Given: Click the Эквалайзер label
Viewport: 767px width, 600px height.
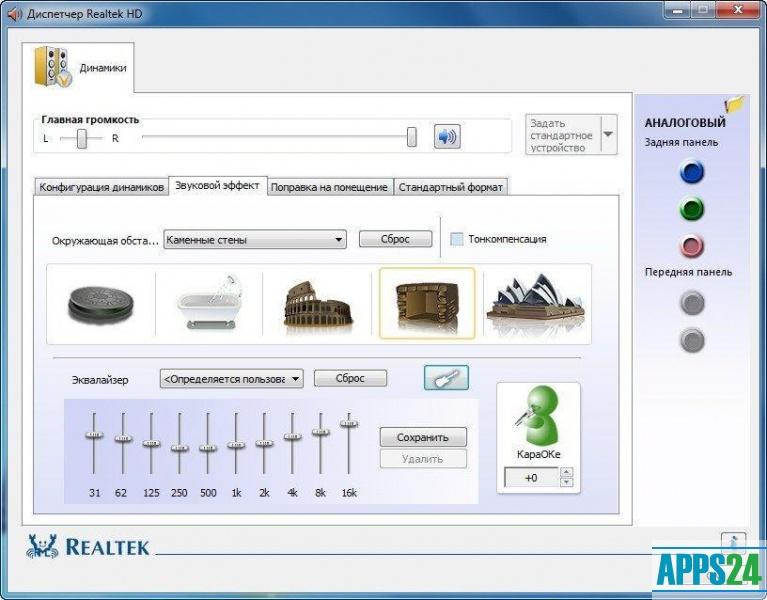Looking at the screenshot, I should point(100,380).
